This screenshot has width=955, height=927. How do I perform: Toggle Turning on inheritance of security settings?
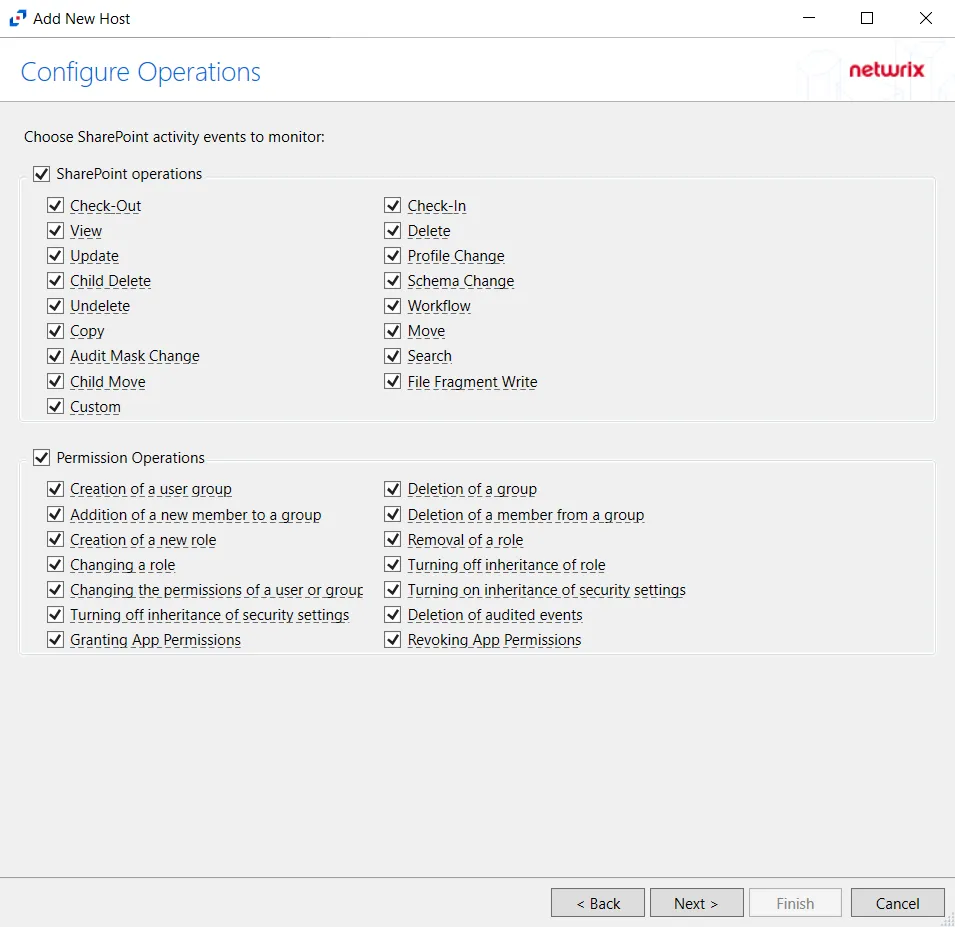pyautogui.click(x=393, y=590)
